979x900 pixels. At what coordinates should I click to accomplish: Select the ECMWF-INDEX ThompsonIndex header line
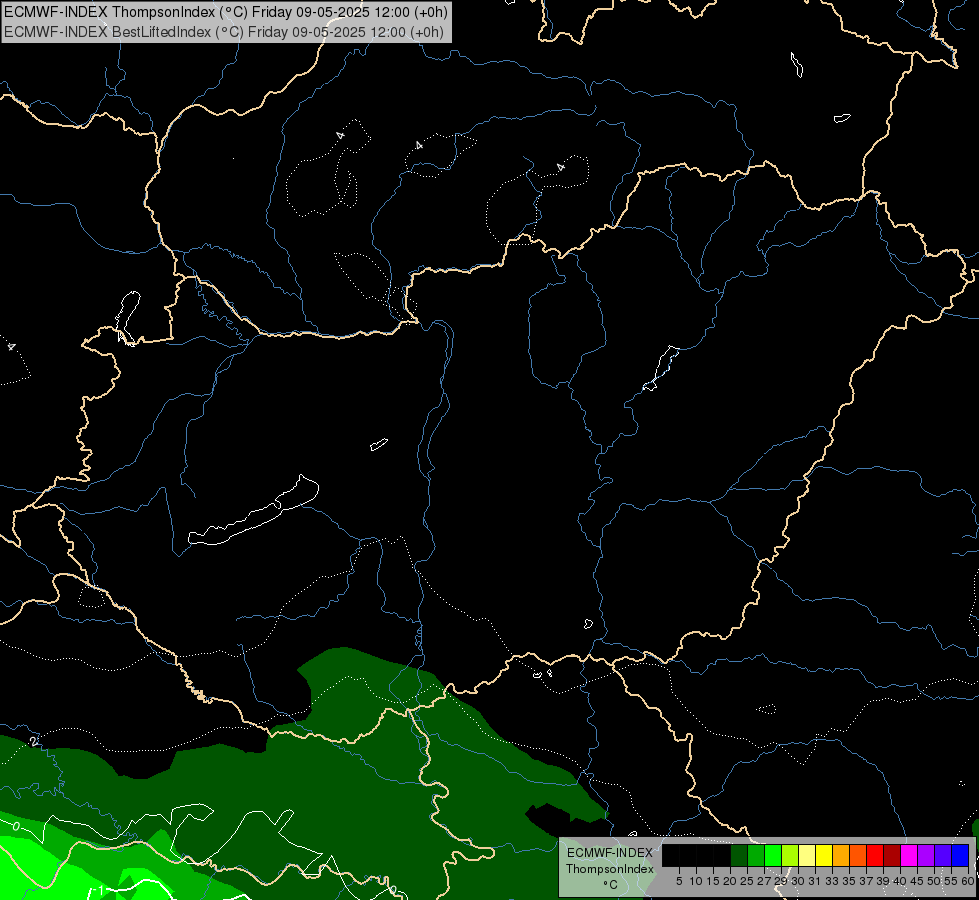point(225,12)
